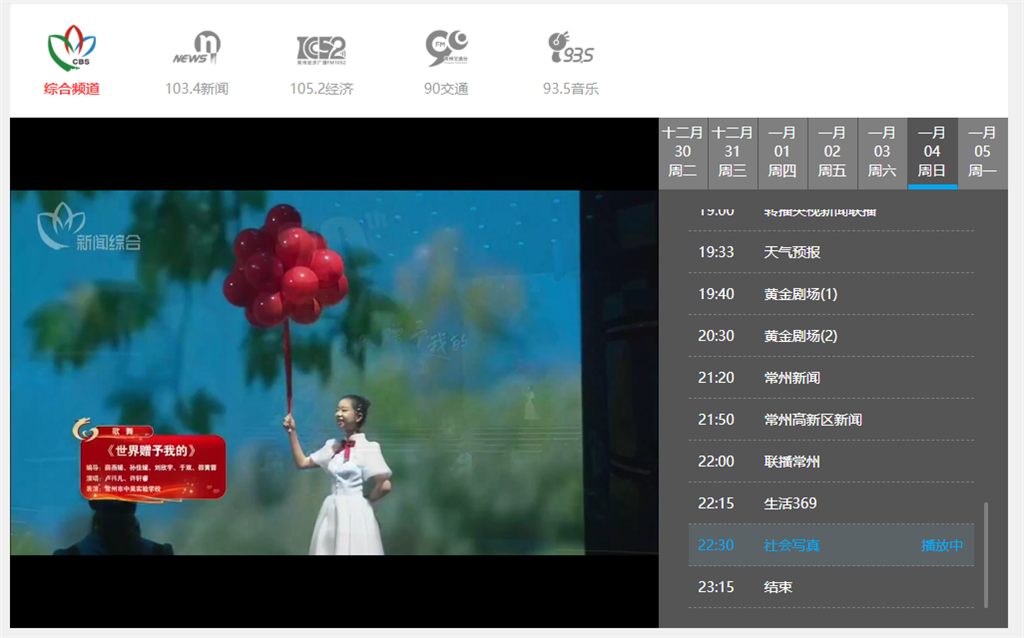Click the 综合频道 text label

pos(72,89)
